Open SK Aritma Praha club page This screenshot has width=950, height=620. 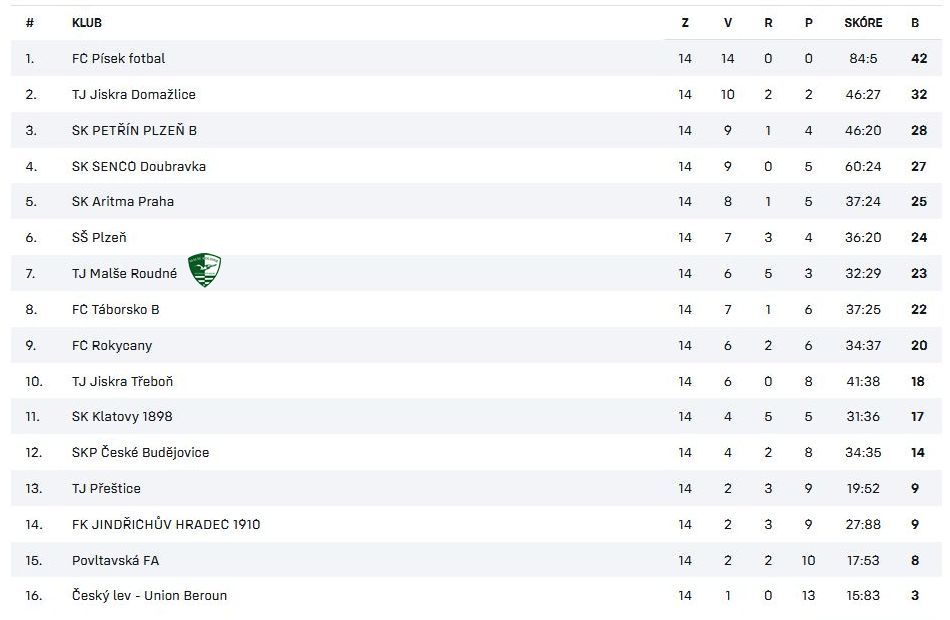(122, 202)
